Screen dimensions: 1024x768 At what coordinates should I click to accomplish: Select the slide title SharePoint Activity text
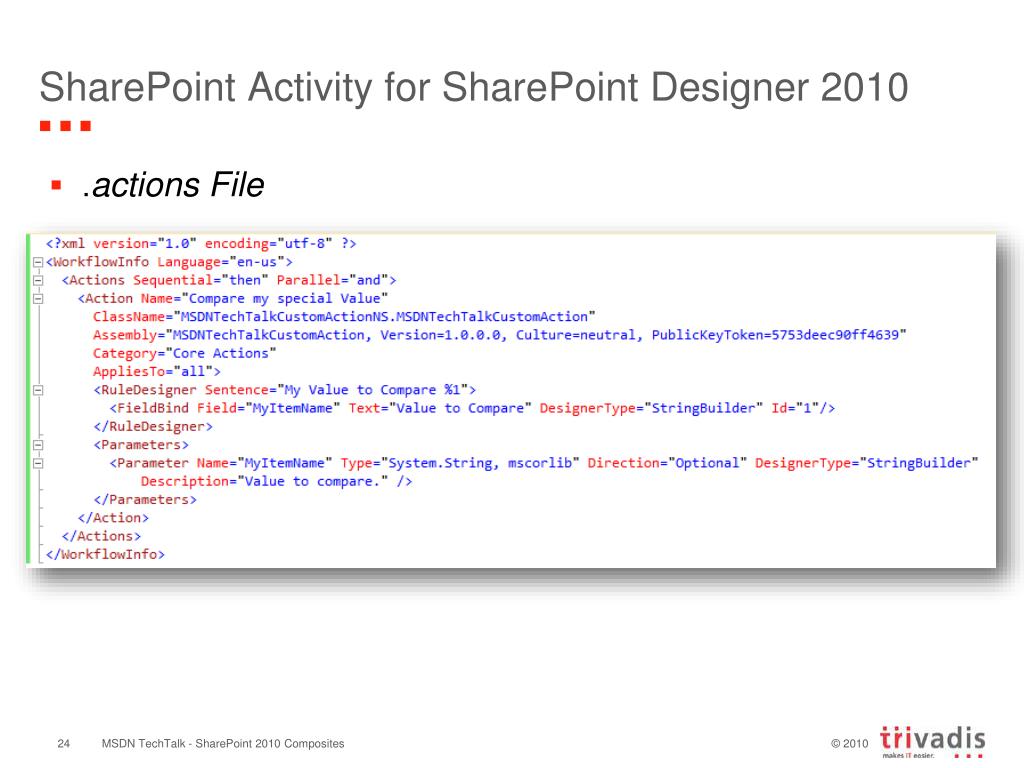coord(473,87)
